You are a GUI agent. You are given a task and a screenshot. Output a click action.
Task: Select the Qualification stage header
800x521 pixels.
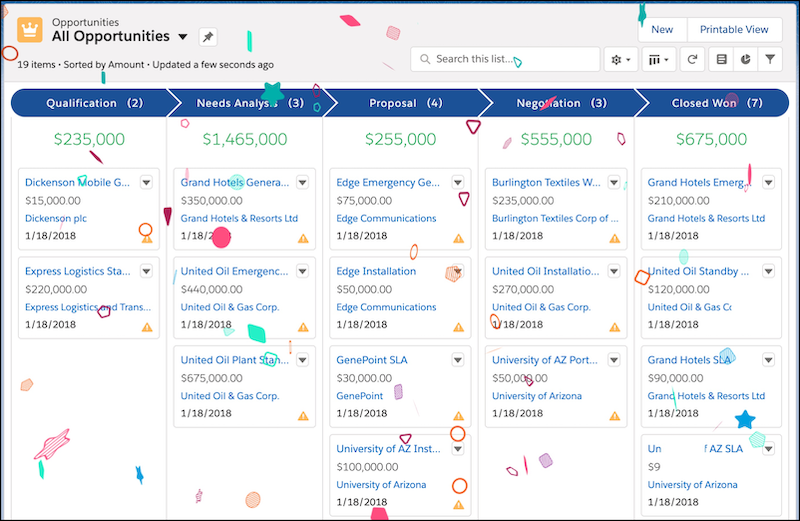pyautogui.click(x=94, y=103)
